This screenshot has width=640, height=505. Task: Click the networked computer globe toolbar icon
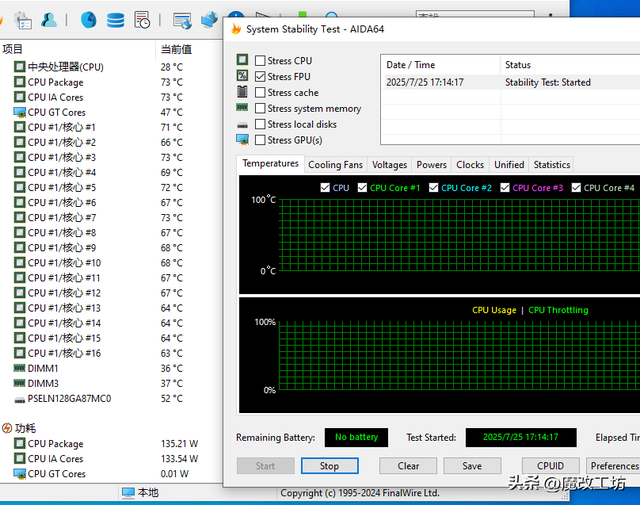pos(209,20)
